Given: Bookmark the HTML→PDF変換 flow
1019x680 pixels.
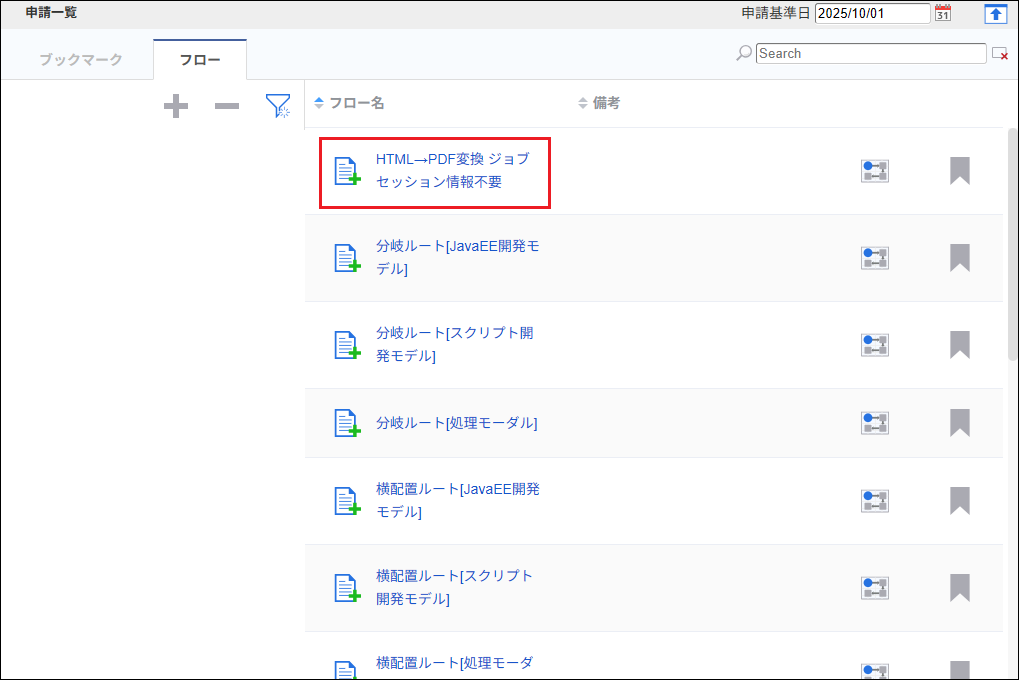Looking at the screenshot, I should (960, 171).
